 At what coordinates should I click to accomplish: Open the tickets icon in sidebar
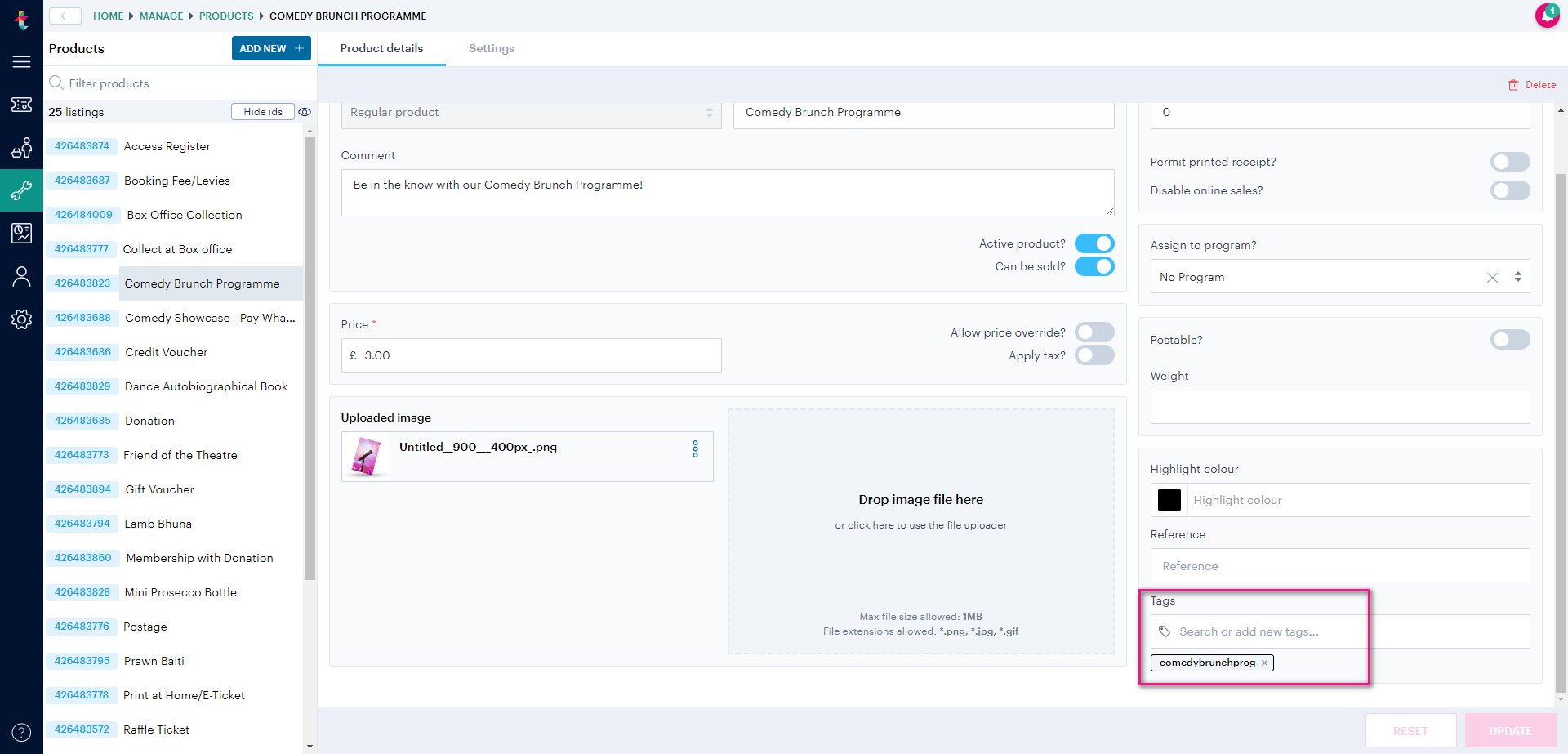pyautogui.click(x=21, y=105)
